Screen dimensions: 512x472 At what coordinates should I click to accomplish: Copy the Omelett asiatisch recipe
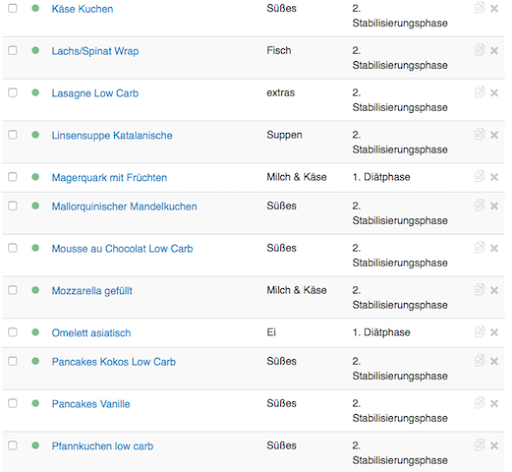tap(479, 332)
